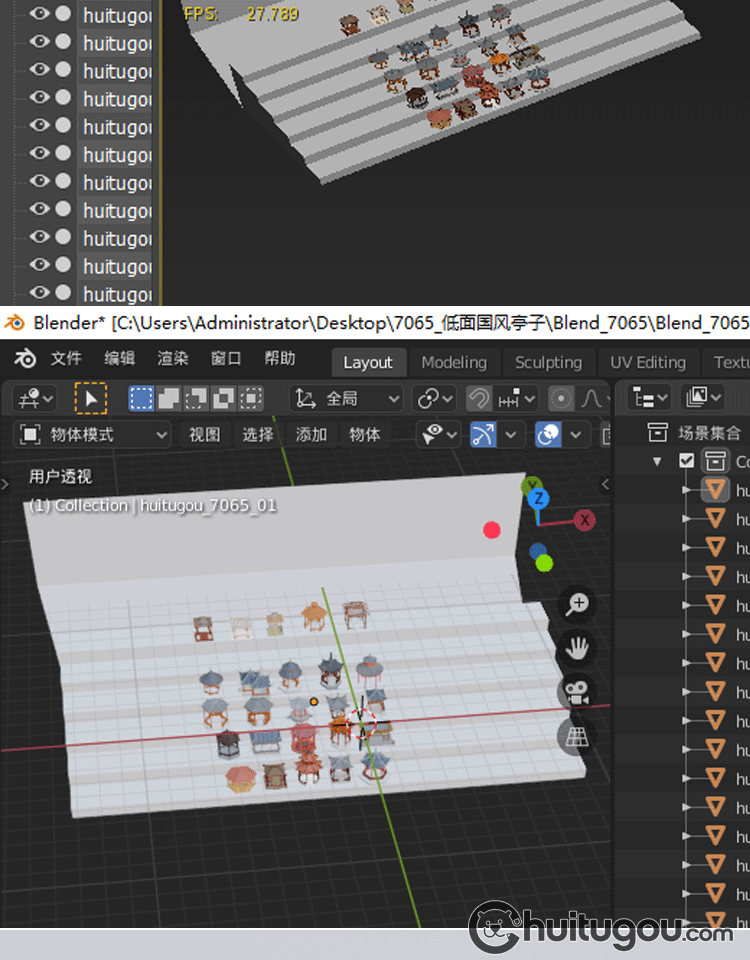The image size is (750, 960).
Task: Click the Blender logo icon in menu bar
Action: click(25, 360)
